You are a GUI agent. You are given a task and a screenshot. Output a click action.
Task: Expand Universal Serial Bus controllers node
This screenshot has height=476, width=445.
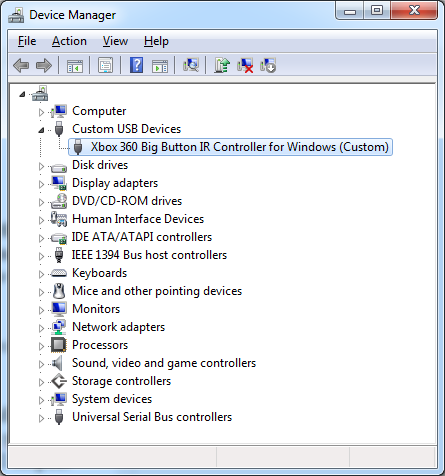tap(41, 418)
